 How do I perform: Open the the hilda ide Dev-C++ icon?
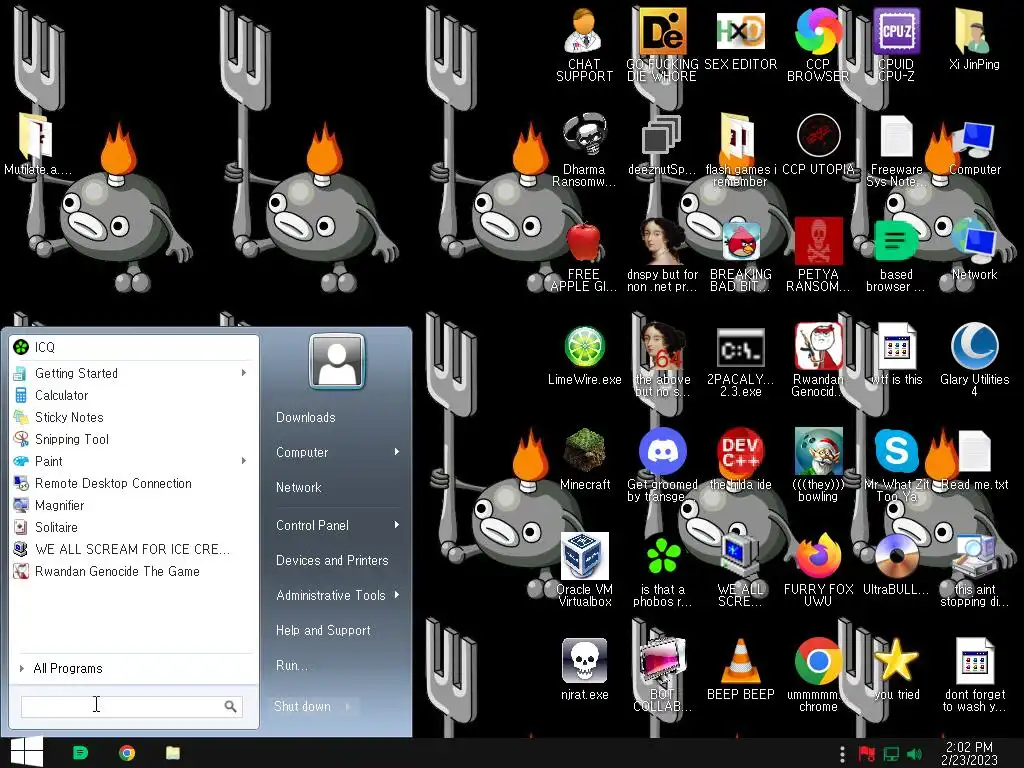point(740,460)
